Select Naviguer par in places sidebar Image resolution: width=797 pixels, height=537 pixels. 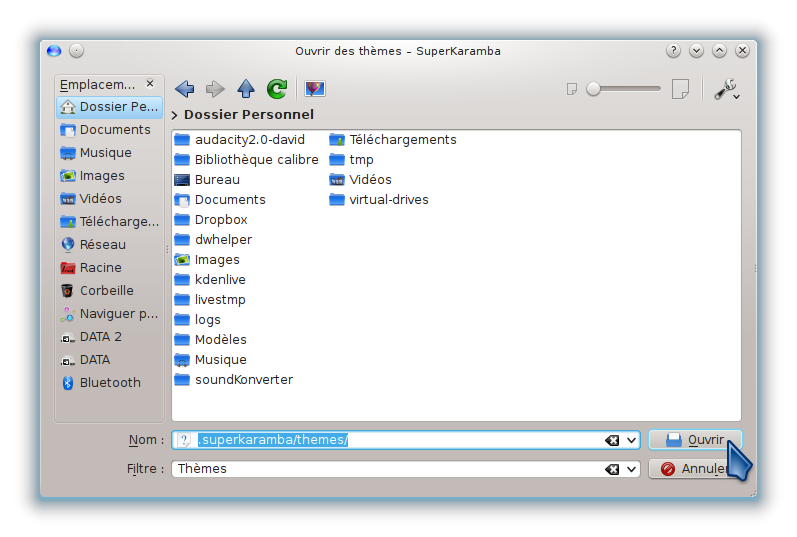[x=109, y=314]
